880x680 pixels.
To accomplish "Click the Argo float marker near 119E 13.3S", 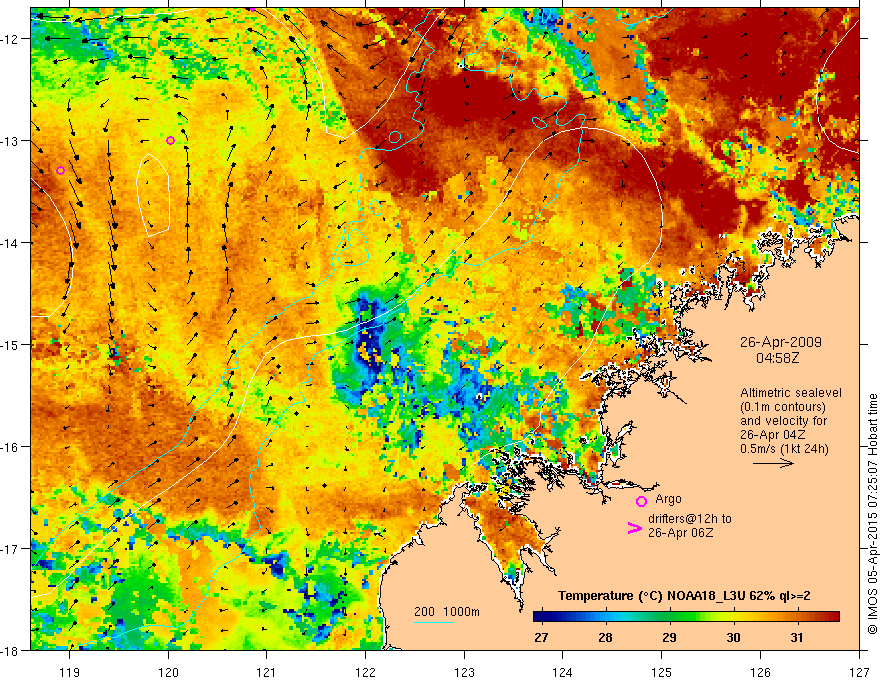I will (61, 171).
